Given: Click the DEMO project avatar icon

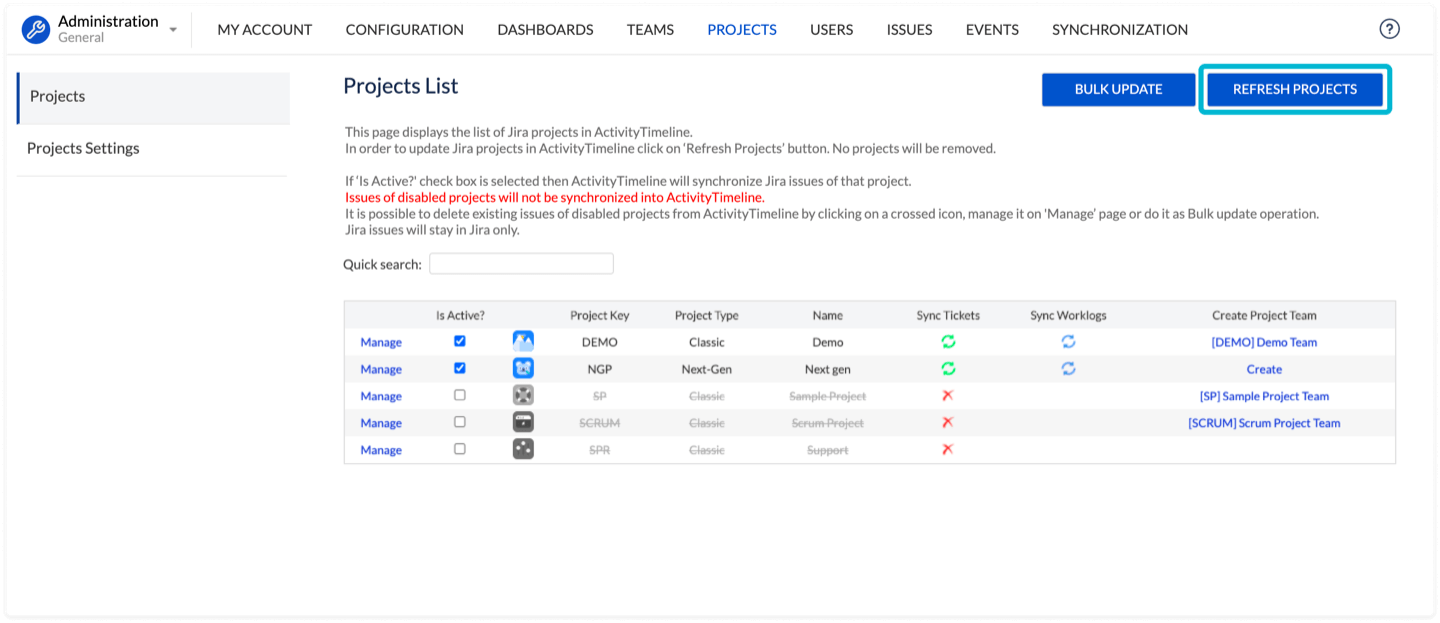Looking at the screenshot, I should pyautogui.click(x=523, y=342).
